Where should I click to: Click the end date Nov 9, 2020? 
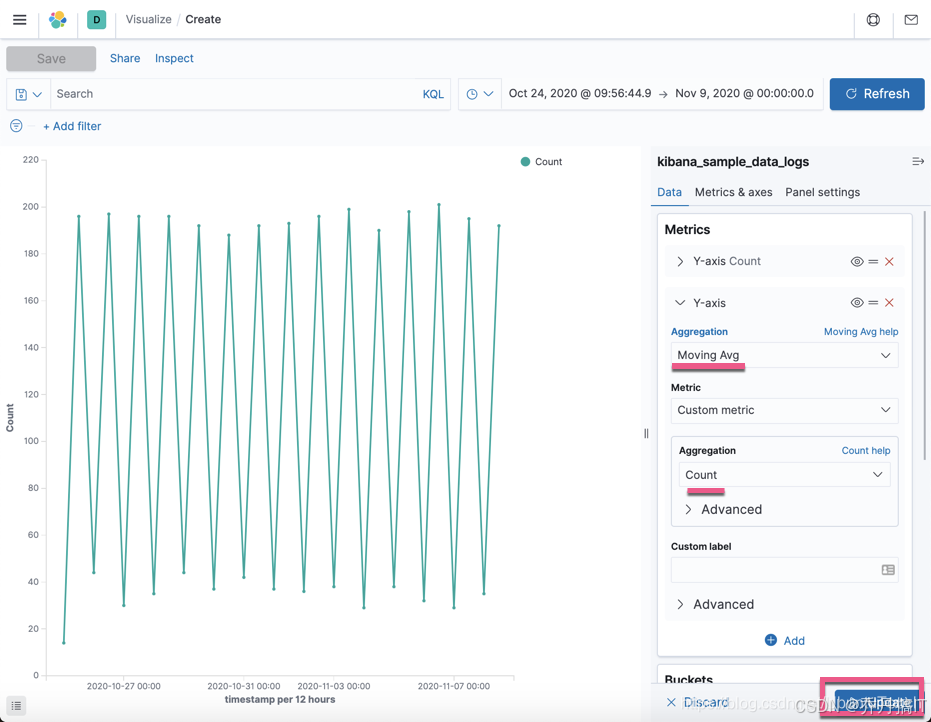[745, 93]
